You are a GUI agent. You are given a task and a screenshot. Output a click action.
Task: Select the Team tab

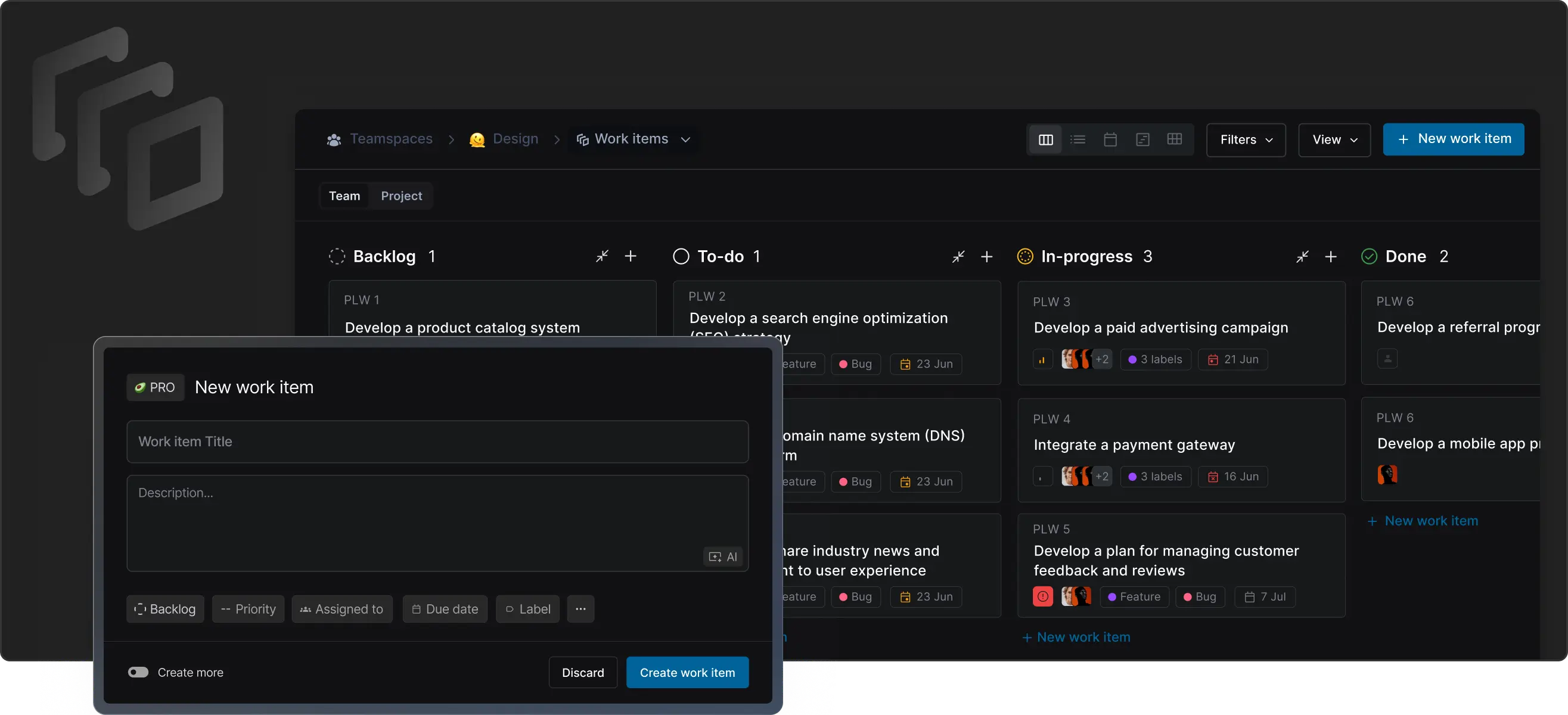344,196
